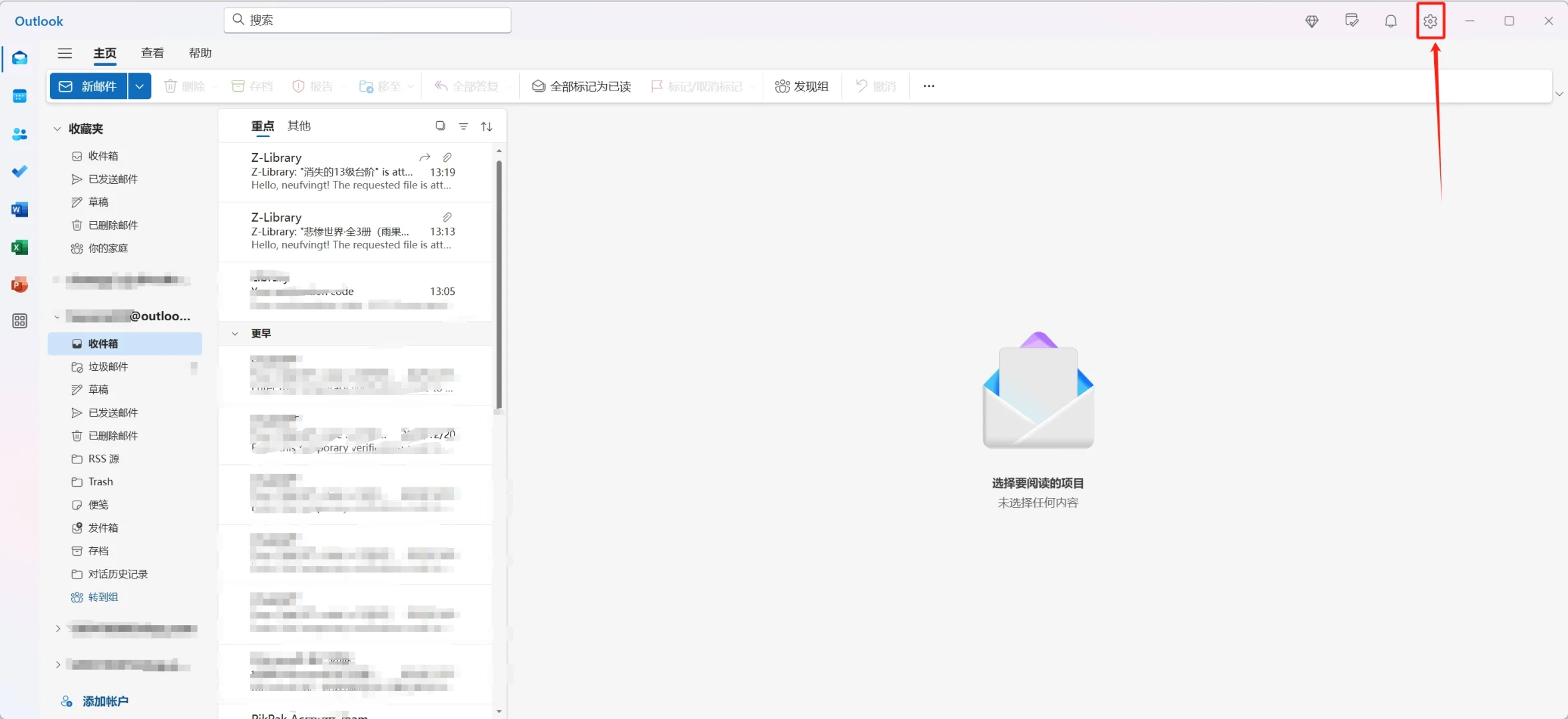Click attachment paperclip on 13:19 Z-Library mail

tap(447, 158)
